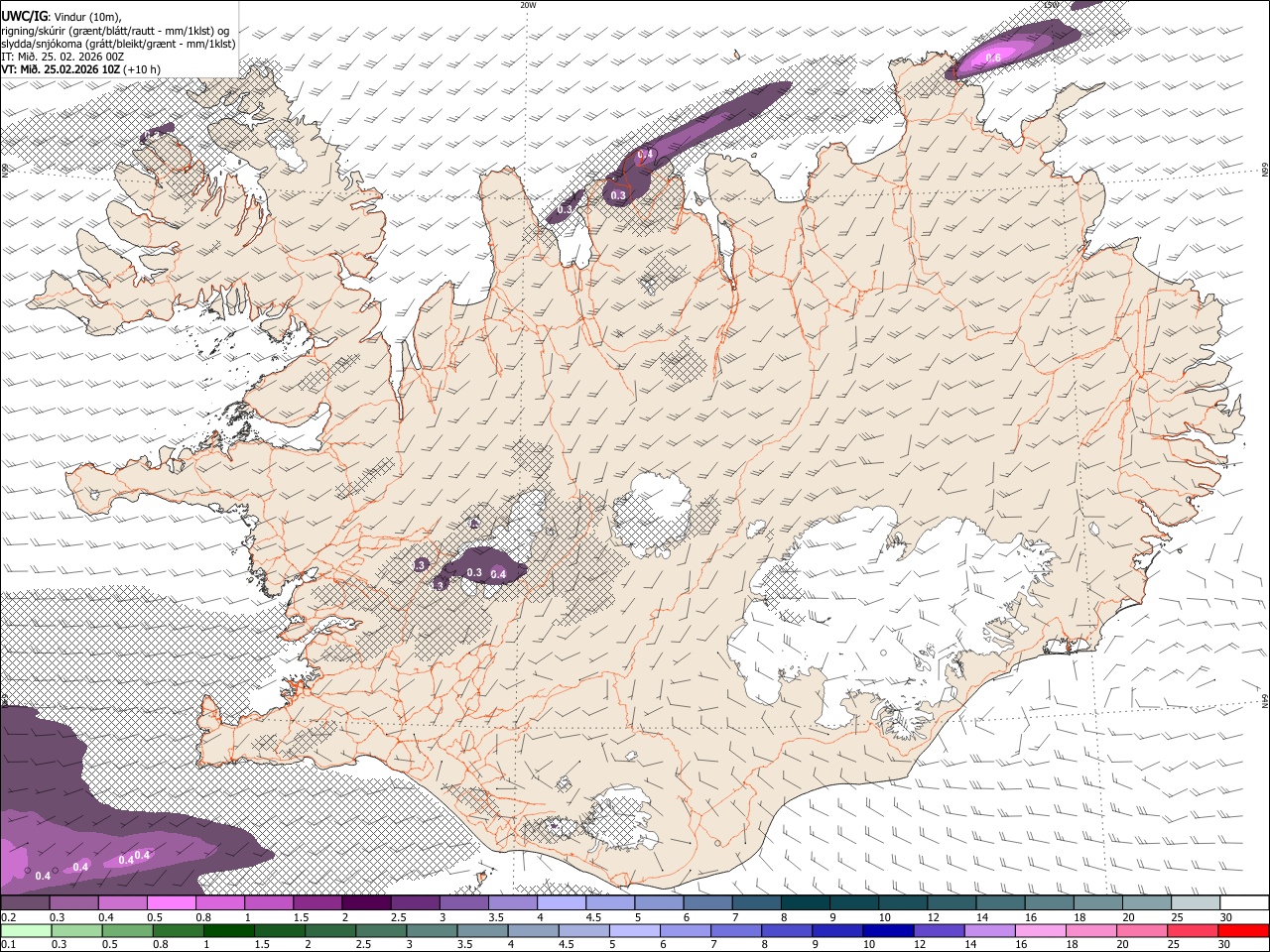Pick the red swatch after 30 in rain legend
1270x952 pixels.
[1243, 930]
